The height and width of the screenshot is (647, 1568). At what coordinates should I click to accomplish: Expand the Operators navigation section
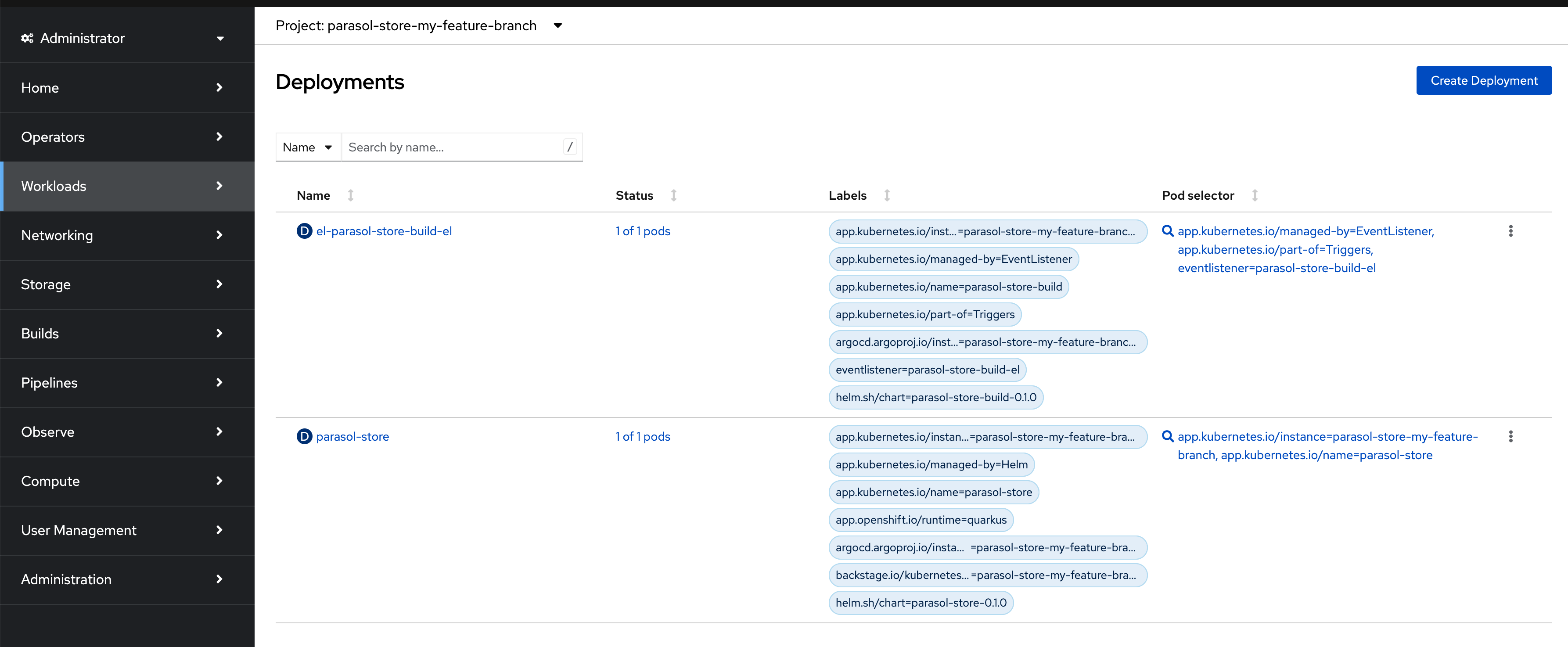click(x=126, y=137)
